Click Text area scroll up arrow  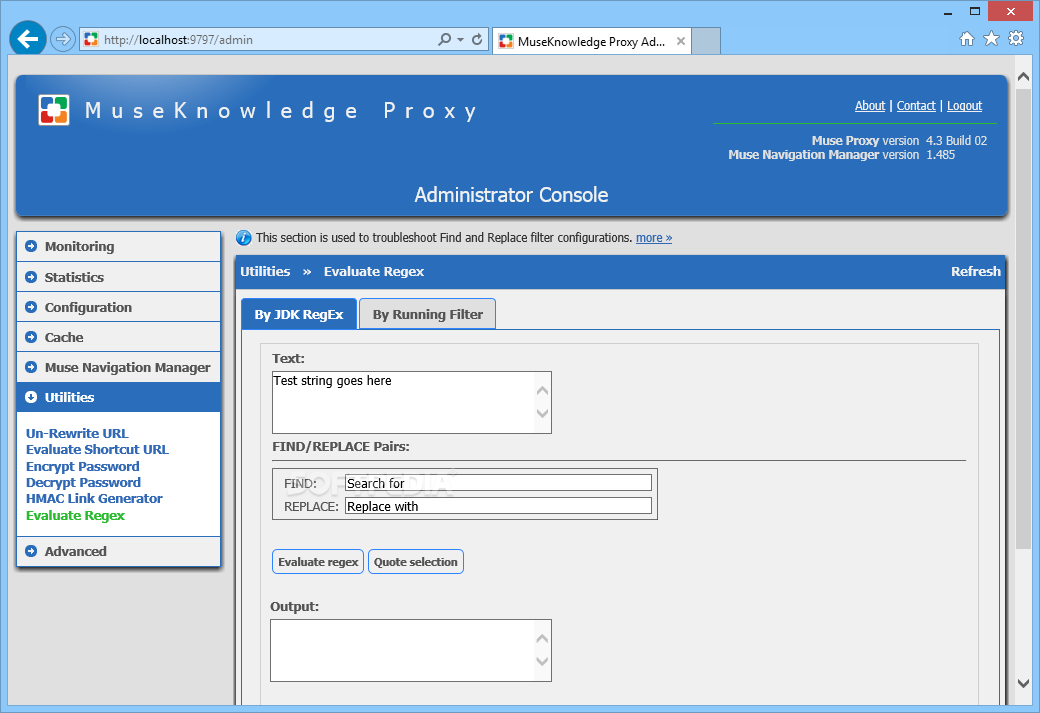coord(543,391)
